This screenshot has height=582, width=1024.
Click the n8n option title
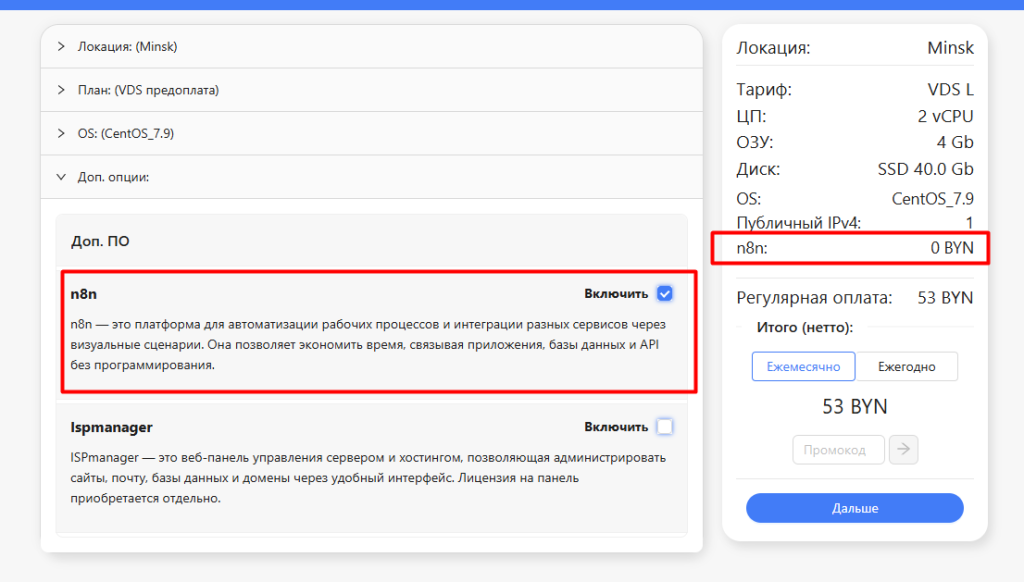84,294
